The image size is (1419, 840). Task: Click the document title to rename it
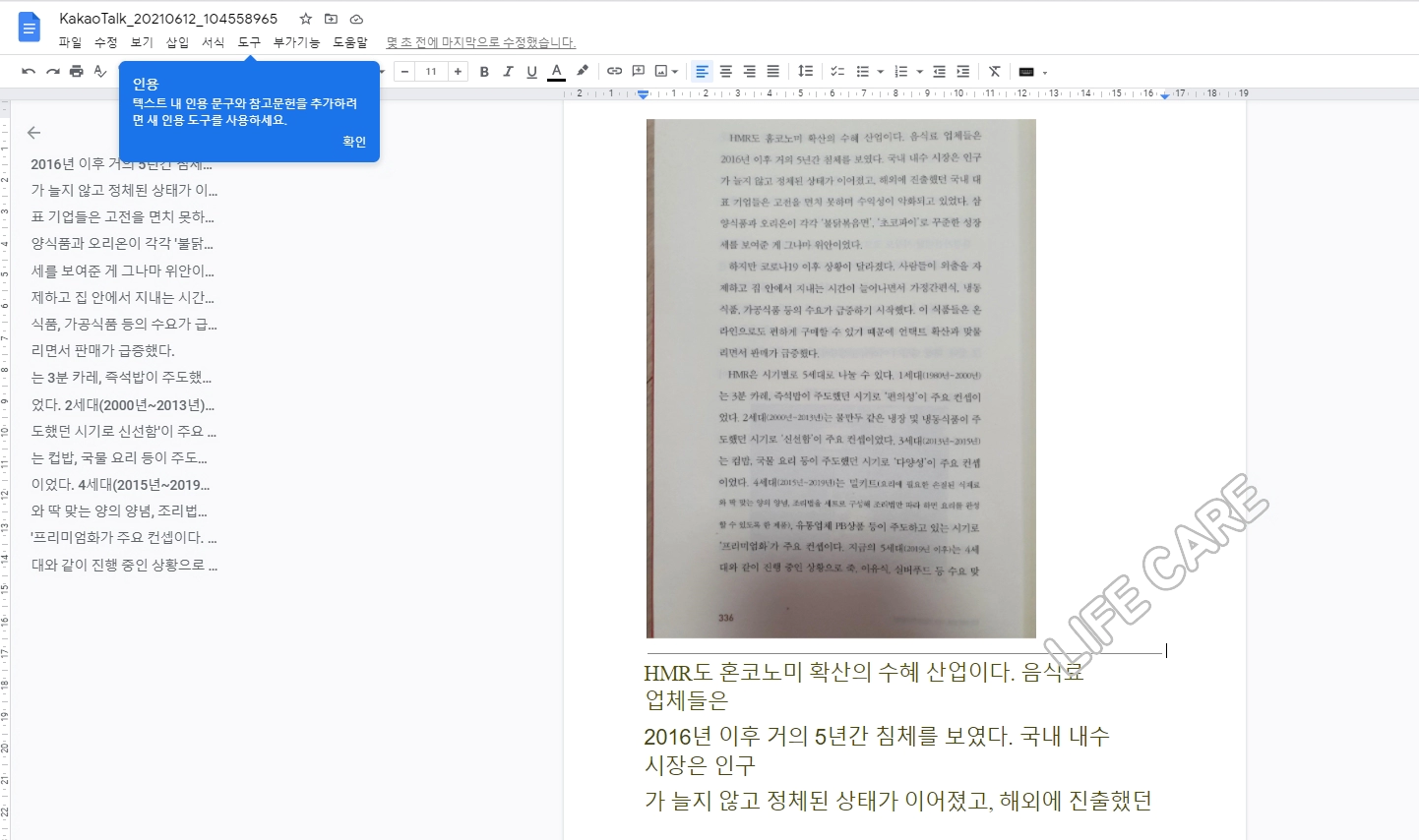point(168,19)
